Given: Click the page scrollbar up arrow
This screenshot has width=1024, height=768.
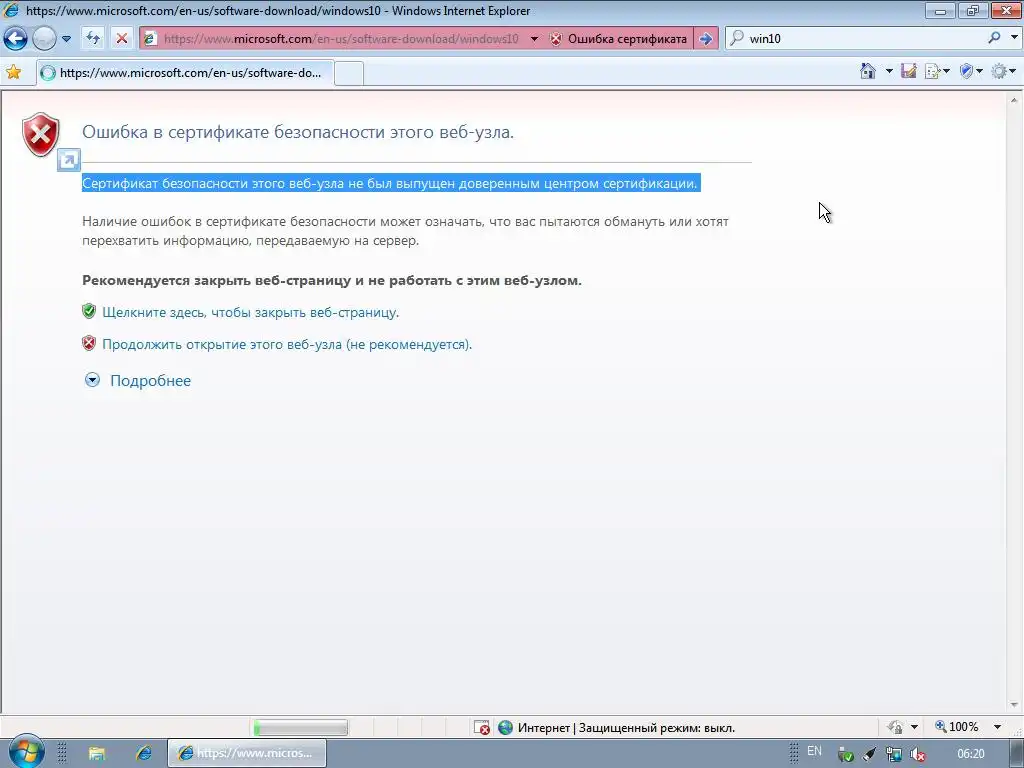Looking at the screenshot, I should click(1014, 101).
